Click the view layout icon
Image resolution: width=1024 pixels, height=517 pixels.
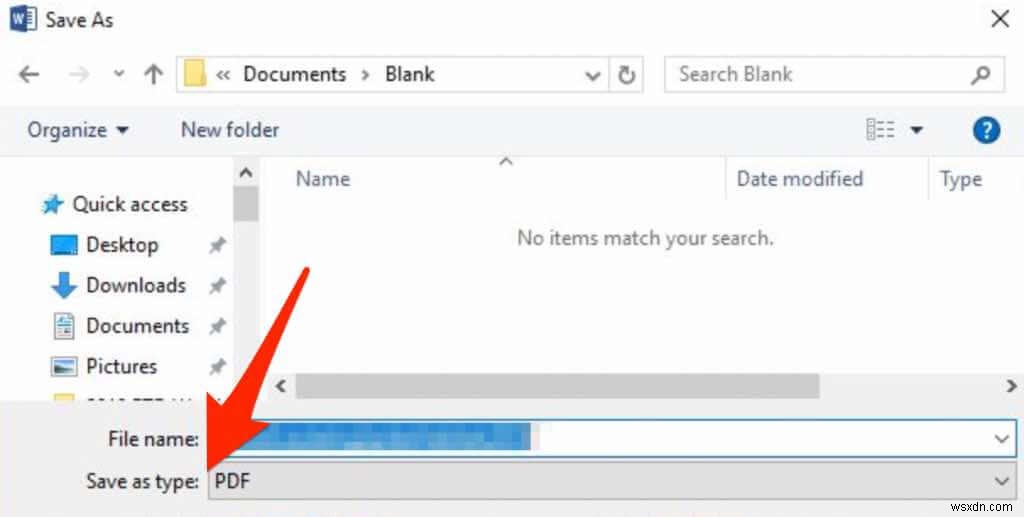880,130
